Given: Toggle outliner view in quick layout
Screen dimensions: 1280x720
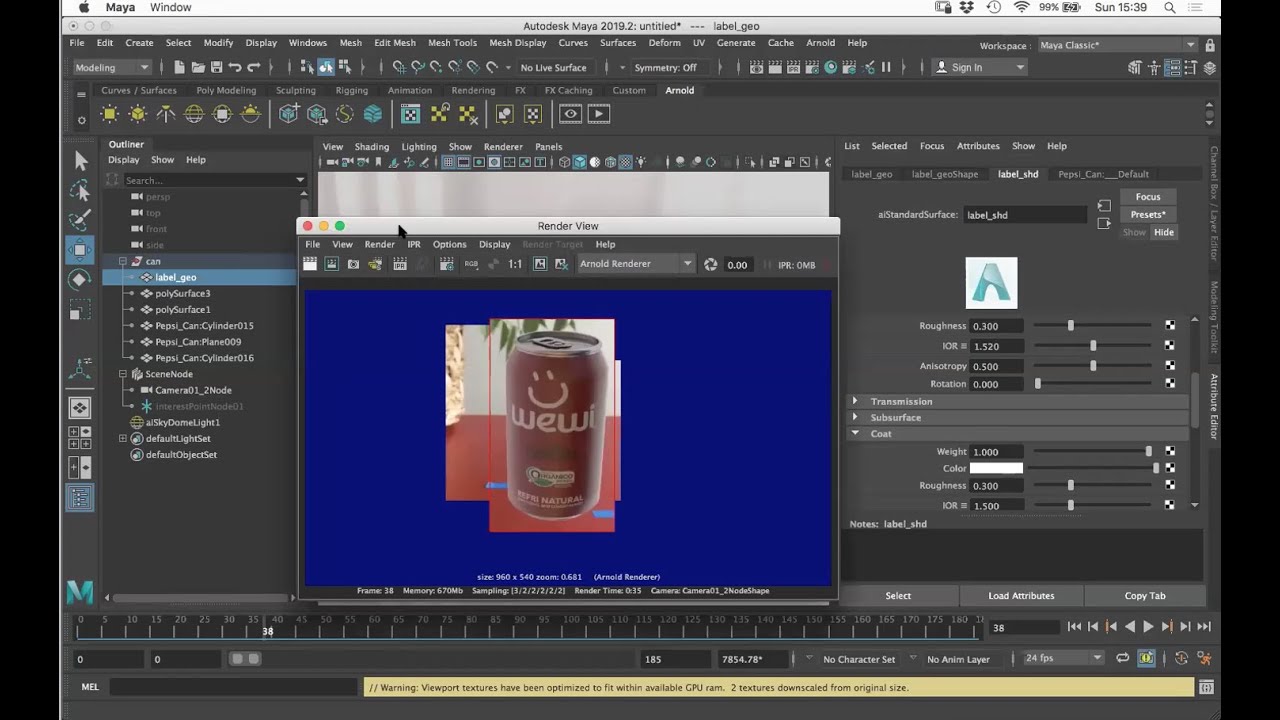Looking at the screenshot, I should pyautogui.click(x=80, y=498).
